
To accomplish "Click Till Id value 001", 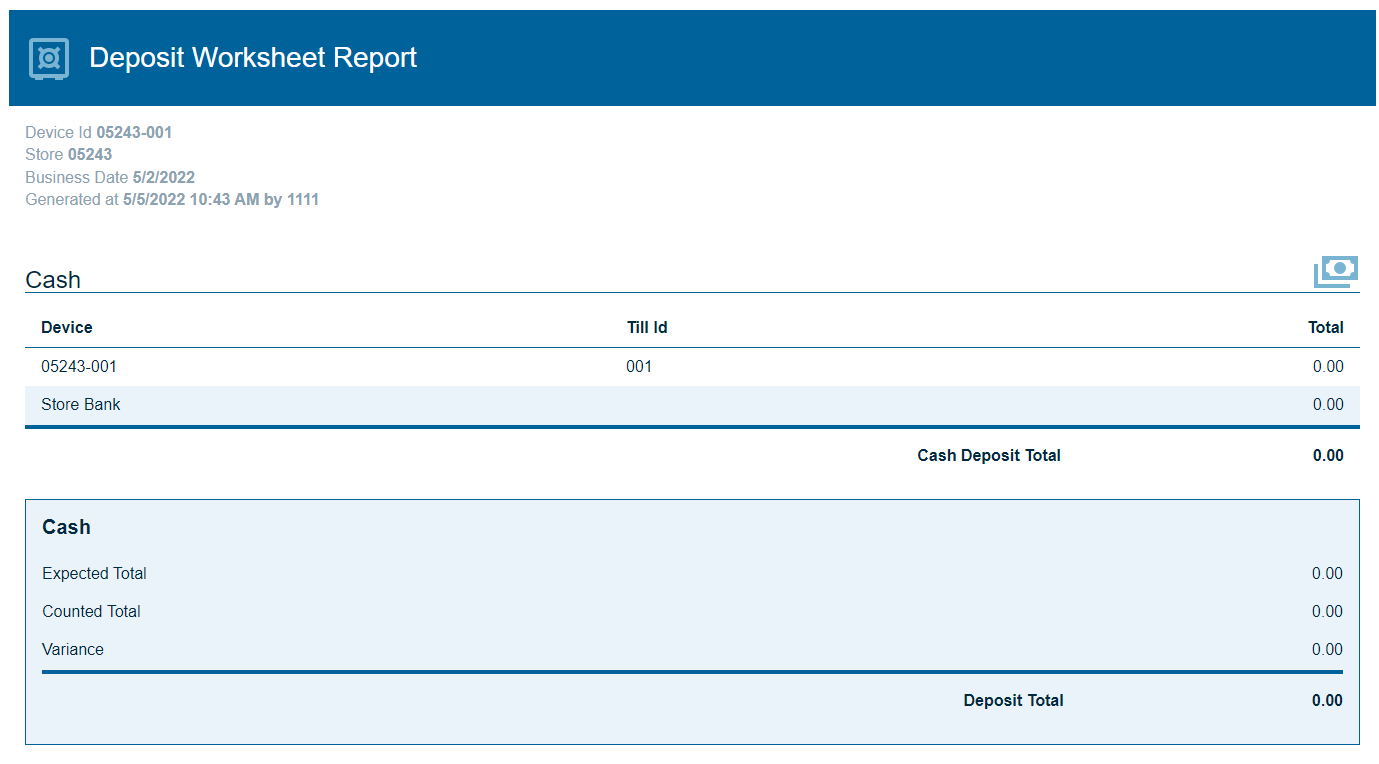I will [x=639, y=367].
